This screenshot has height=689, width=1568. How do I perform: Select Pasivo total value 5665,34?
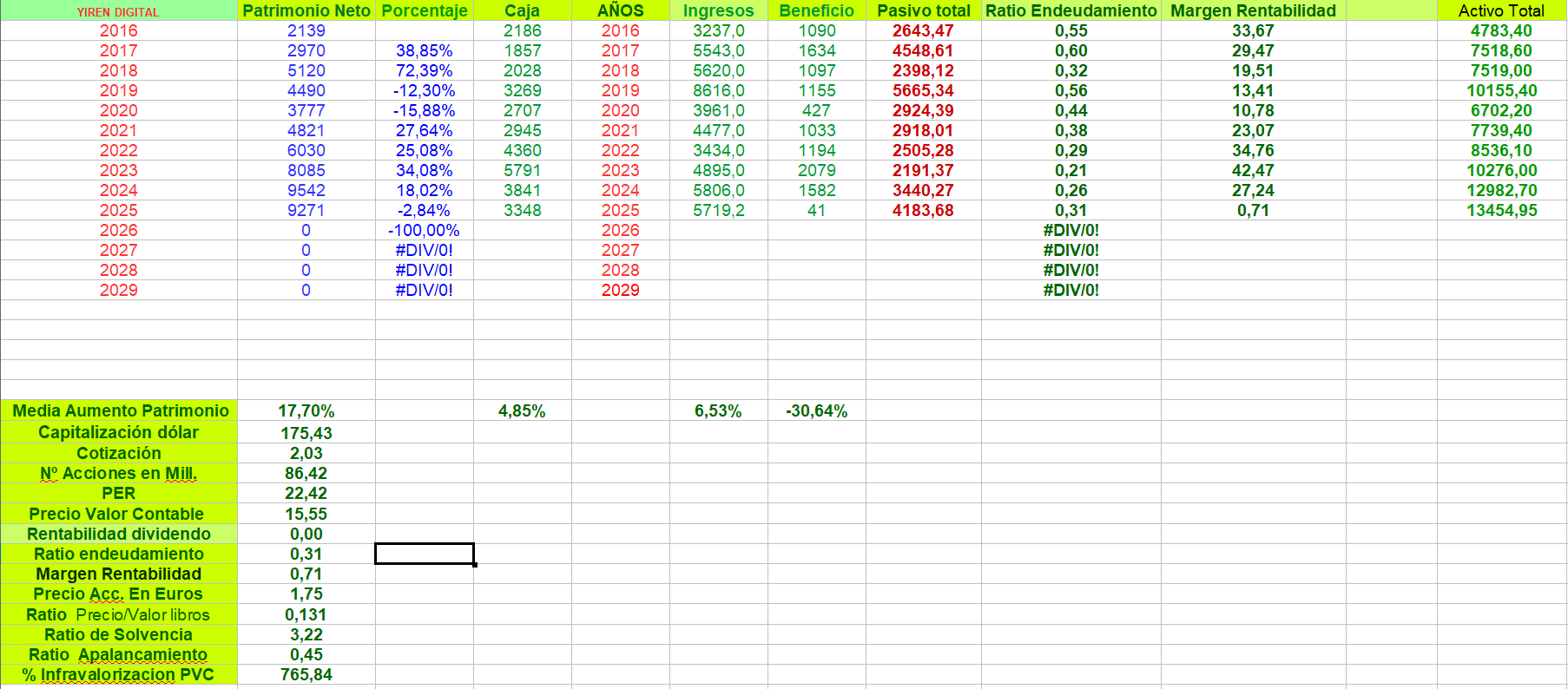coord(924,91)
